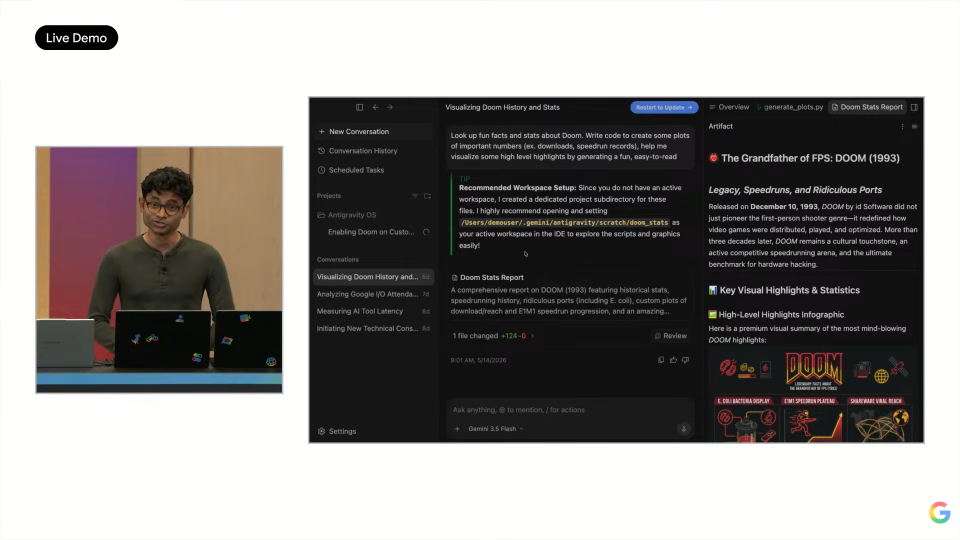Open Analyzing Google I/O Attenda... conversation

pyautogui.click(x=374, y=294)
